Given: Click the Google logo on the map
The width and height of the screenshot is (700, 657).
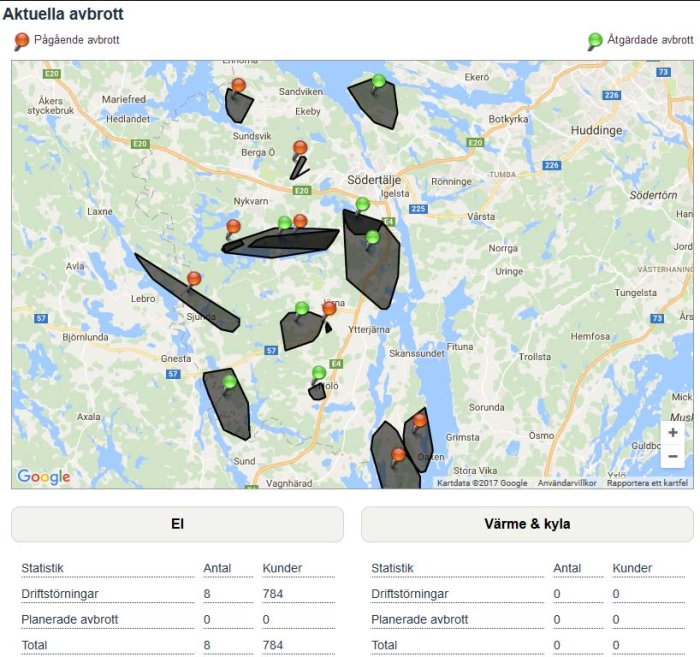Looking at the screenshot, I should [x=44, y=477].
